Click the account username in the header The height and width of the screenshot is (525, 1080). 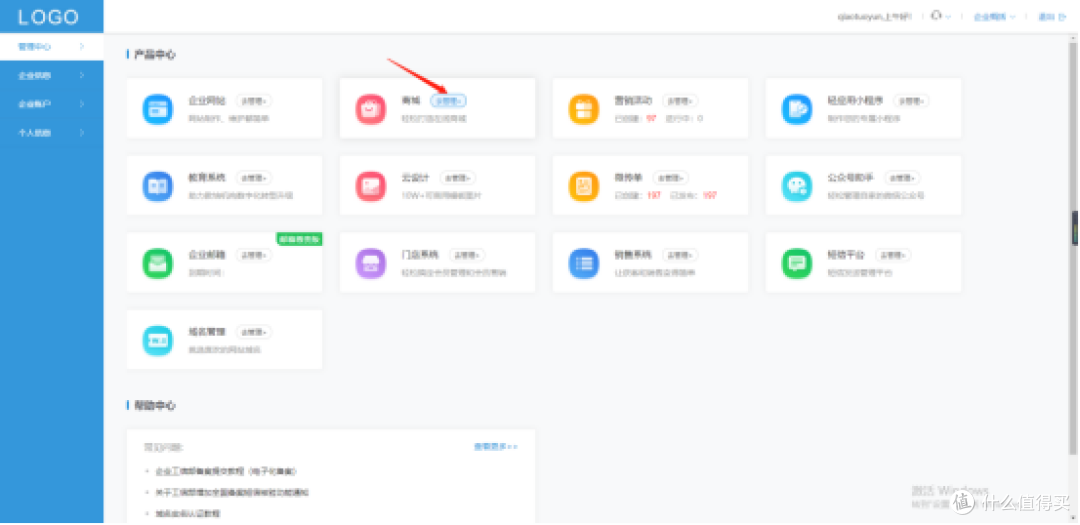click(x=874, y=17)
